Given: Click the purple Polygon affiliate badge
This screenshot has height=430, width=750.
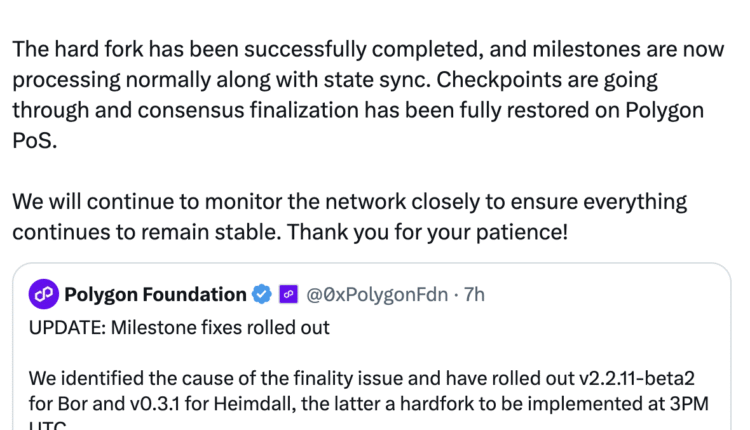Looking at the screenshot, I should (288, 295).
